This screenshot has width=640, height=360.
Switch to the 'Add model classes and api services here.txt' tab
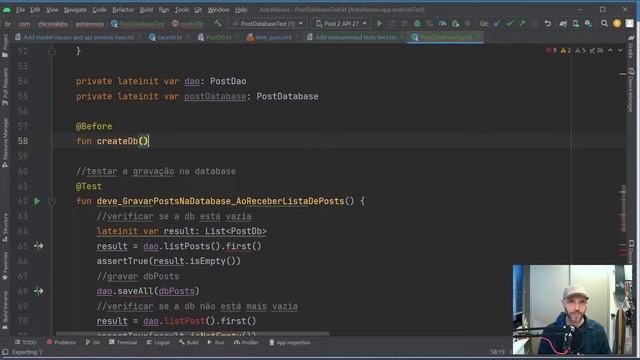(x=78, y=37)
